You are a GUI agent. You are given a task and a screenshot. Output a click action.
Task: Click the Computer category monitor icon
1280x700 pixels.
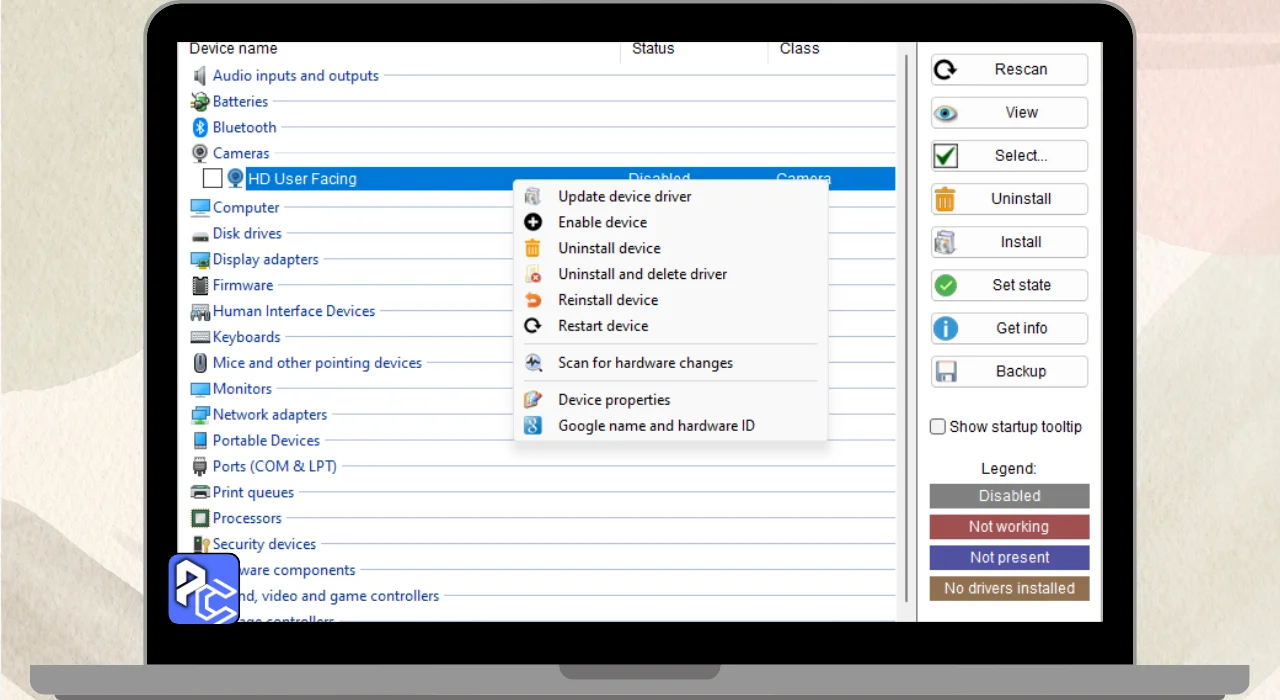200,207
